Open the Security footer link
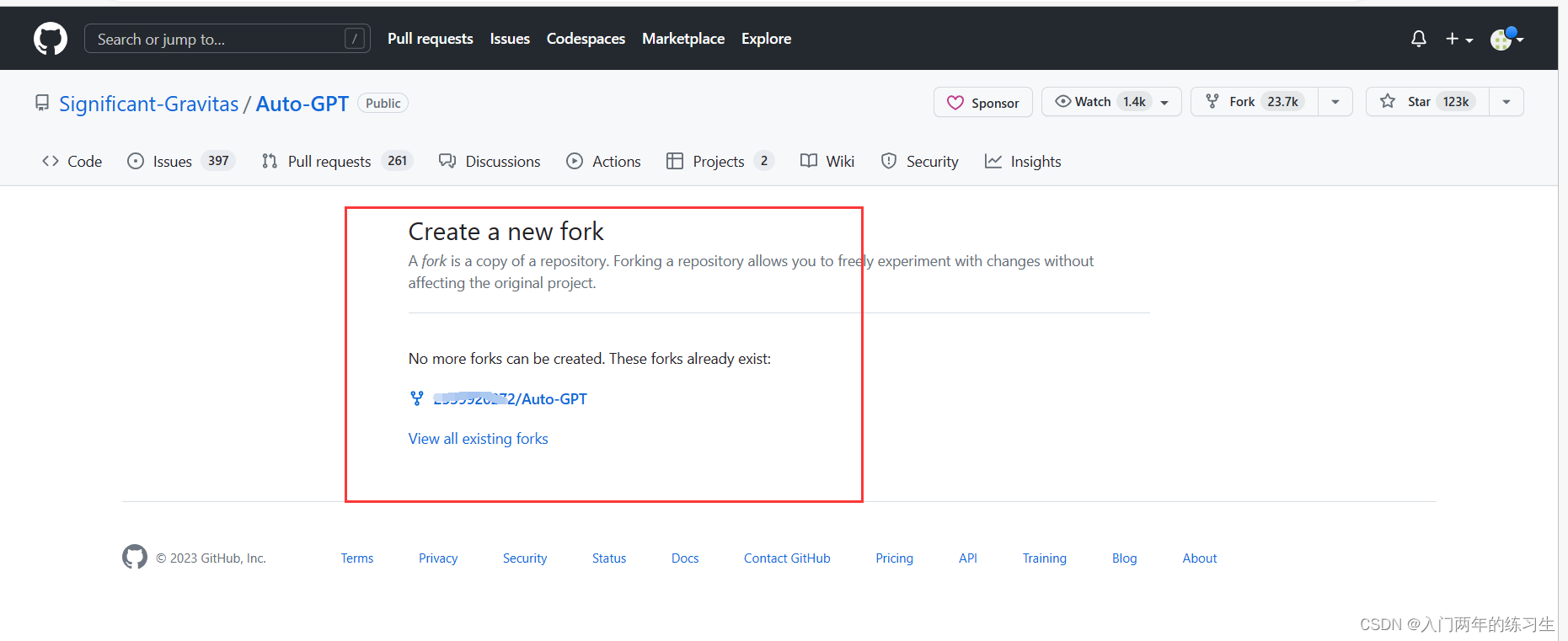Image resolution: width=1568 pixels, height=641 pixels. click(x=525, y=558)
